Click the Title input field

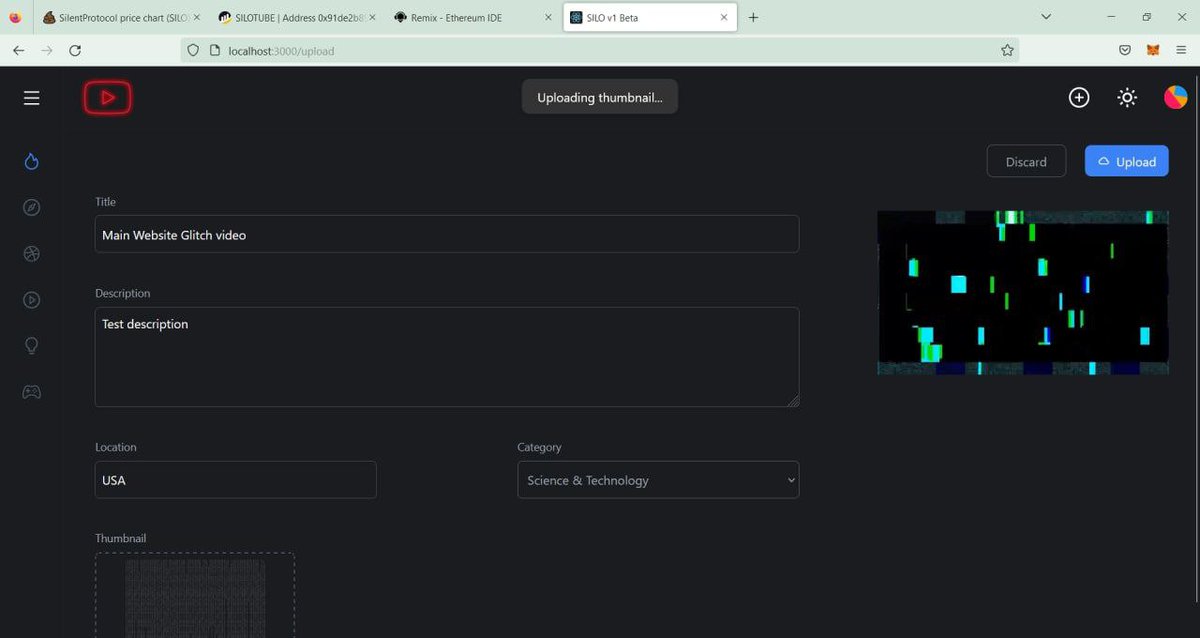tap(447, 234)
